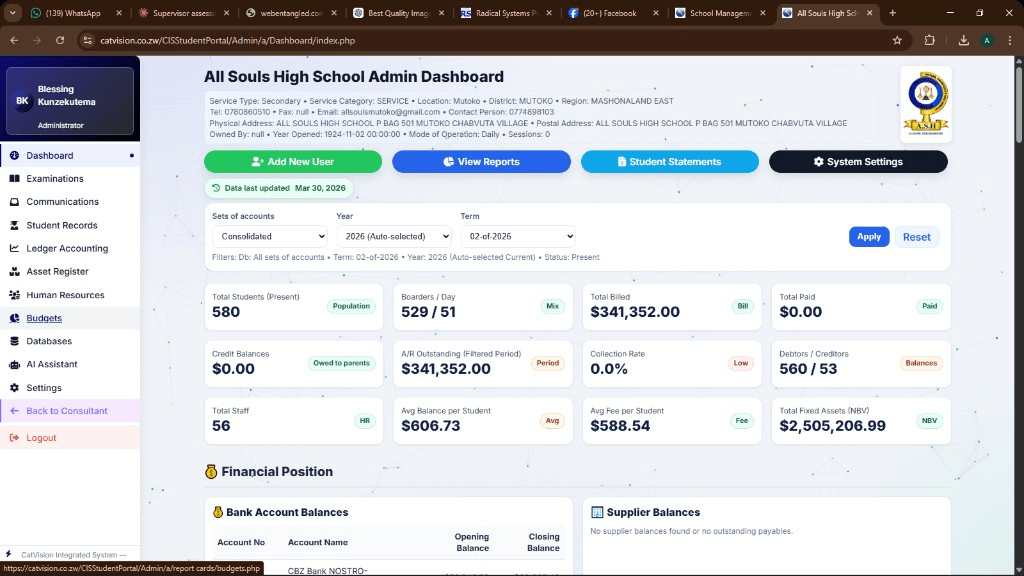Go back in browser history
This screenshot has height=576, width=1024.
pos(14,40)
